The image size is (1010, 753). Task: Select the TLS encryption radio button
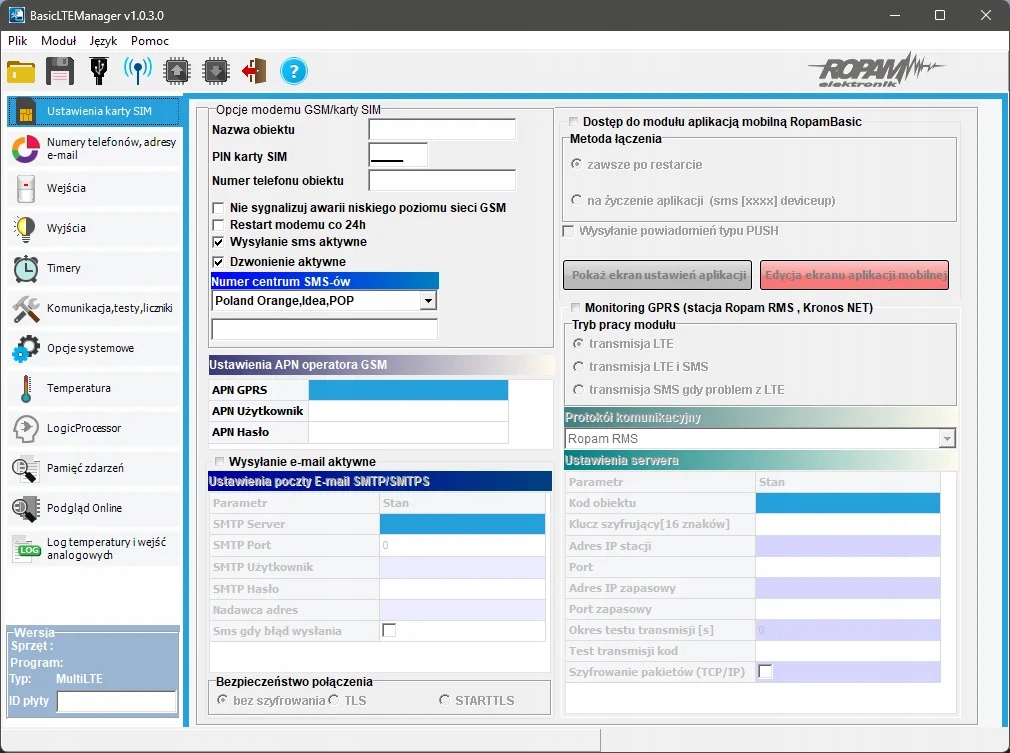(334, 701)
